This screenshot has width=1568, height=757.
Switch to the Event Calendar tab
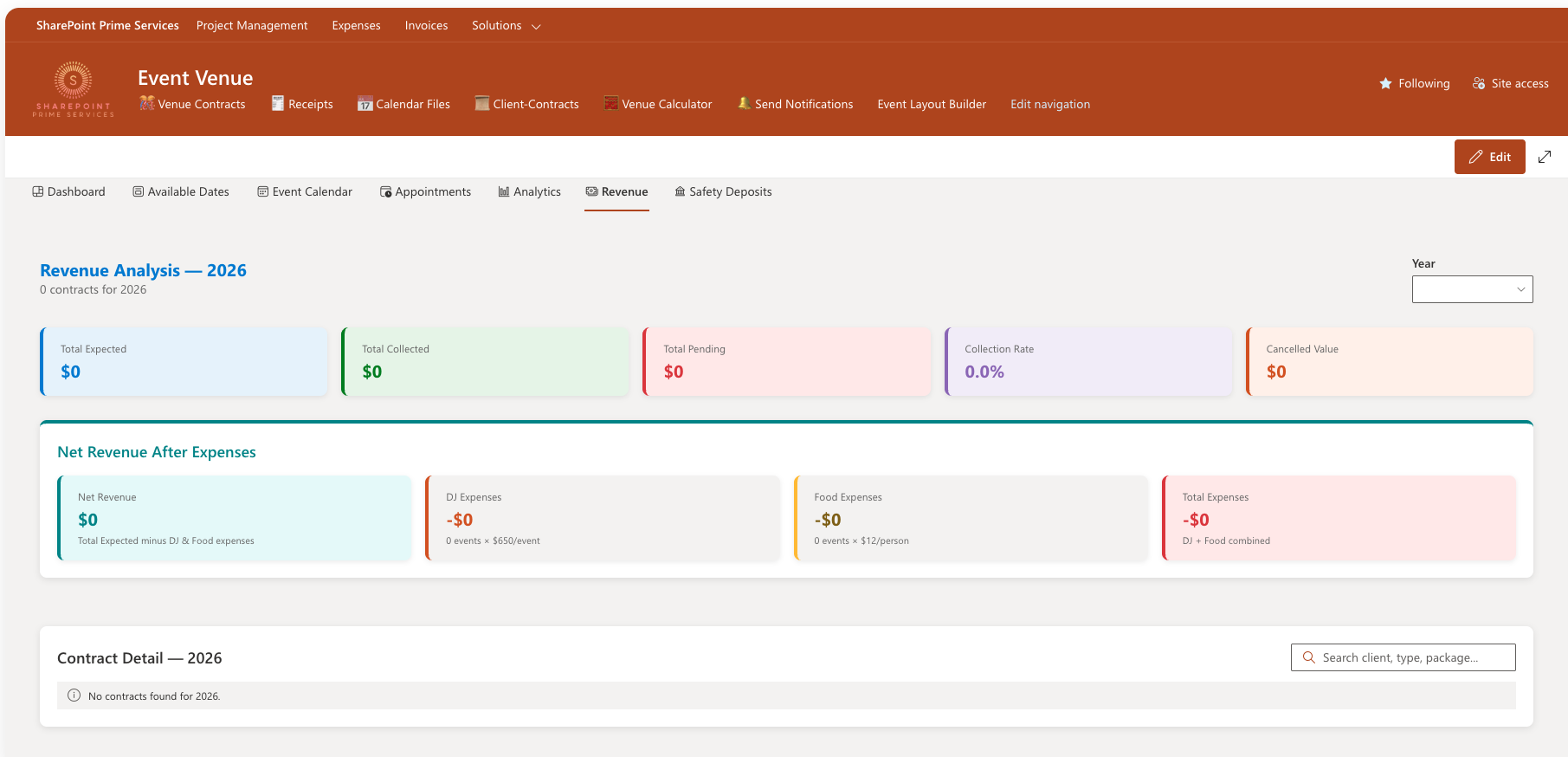tap(305, 191)
